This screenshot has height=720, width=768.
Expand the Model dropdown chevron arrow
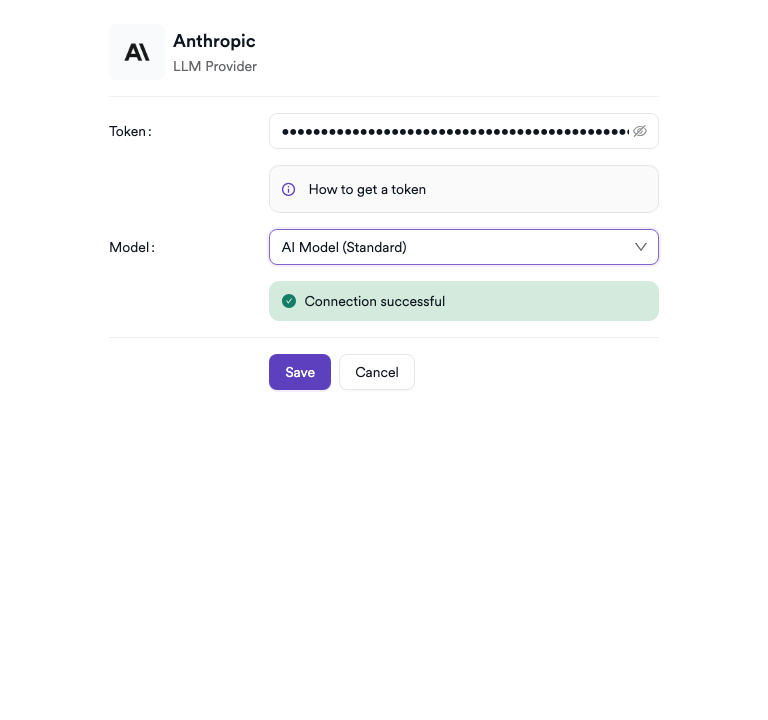(641, 247)
